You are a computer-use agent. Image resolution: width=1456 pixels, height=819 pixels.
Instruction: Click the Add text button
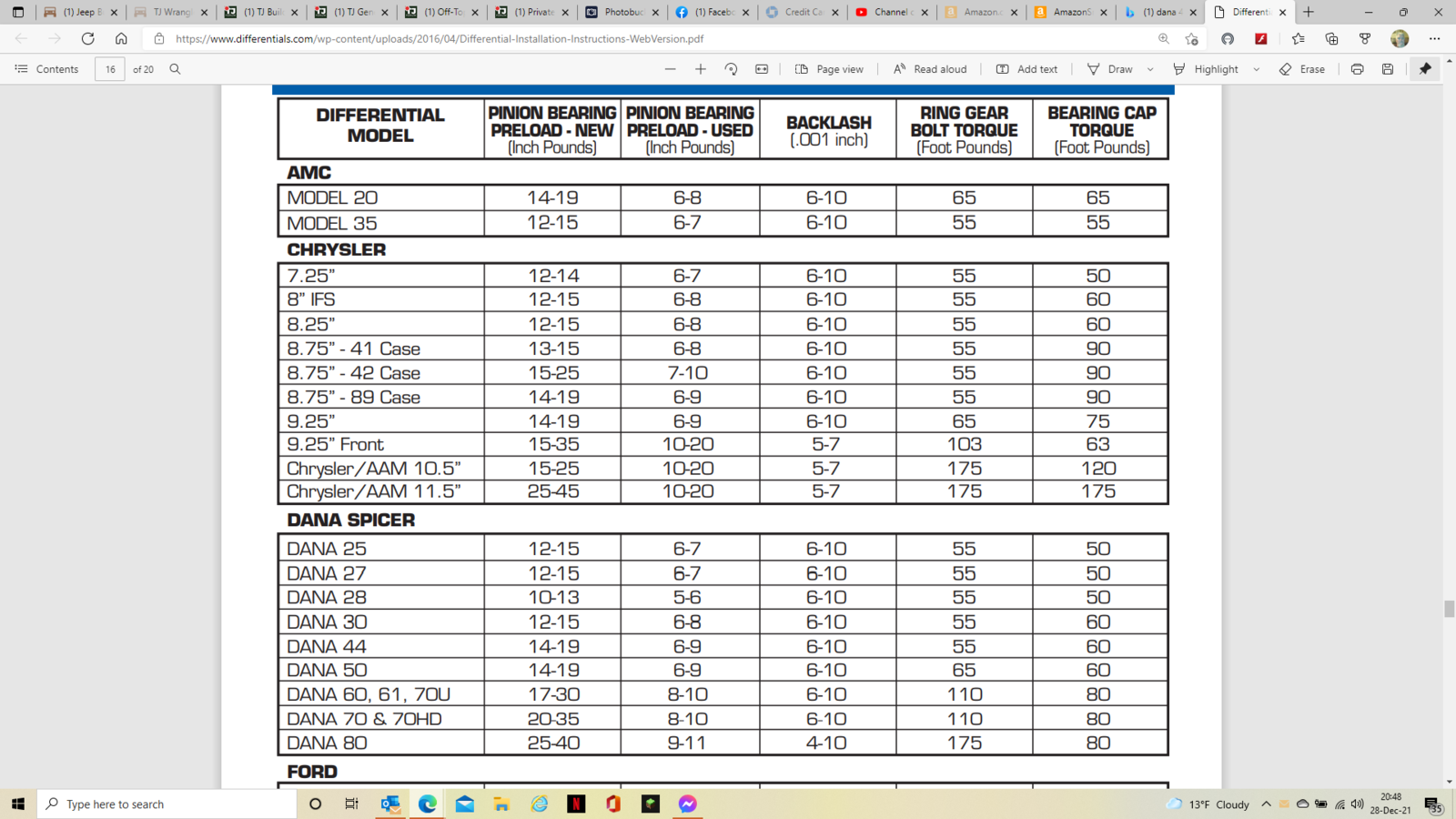click(1027, 69)
